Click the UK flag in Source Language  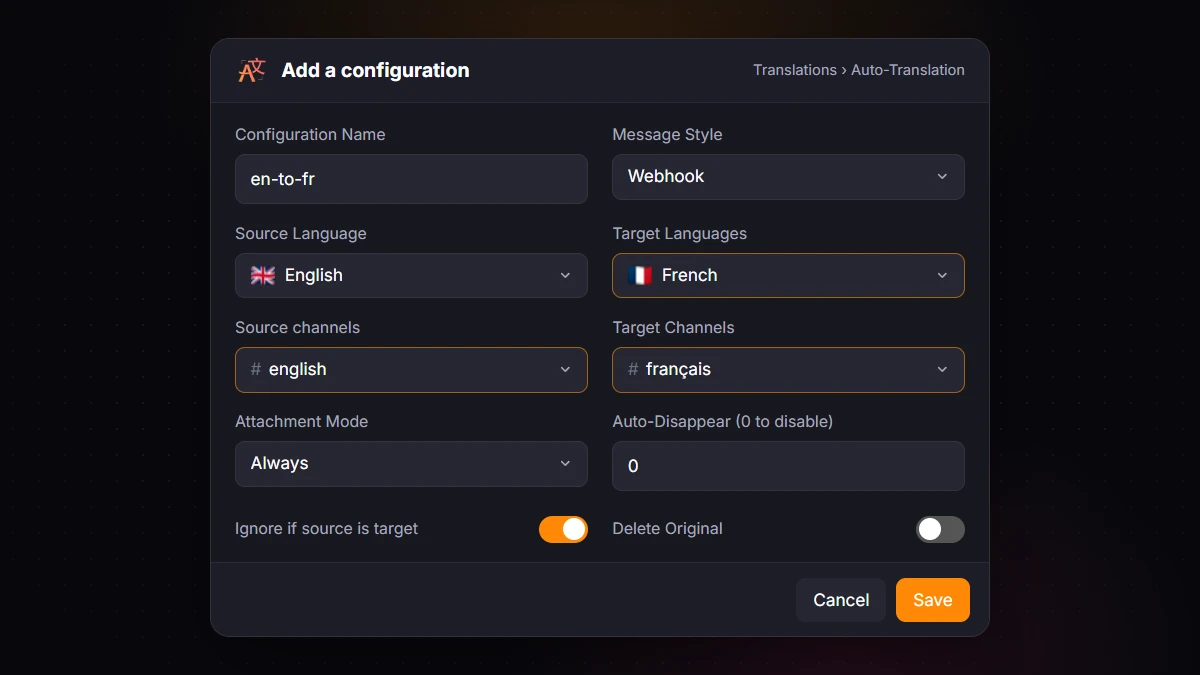click(263, 275)
